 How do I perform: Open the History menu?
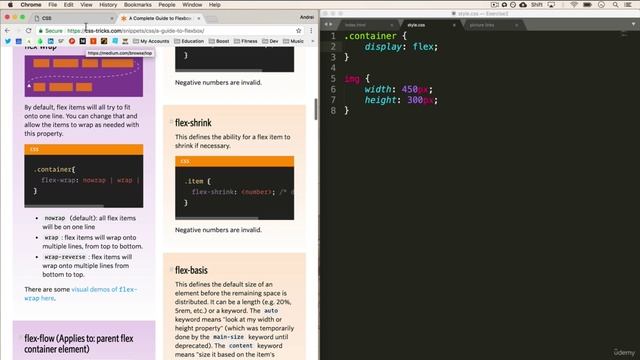pyautogui.click(x=108, y=5)
